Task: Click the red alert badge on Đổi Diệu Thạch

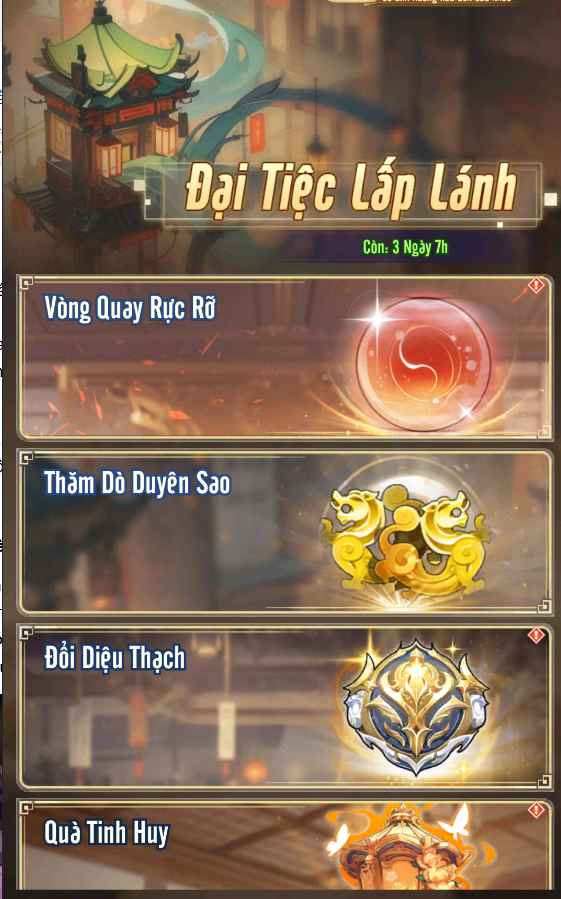Action: click(x=536, y=635)
